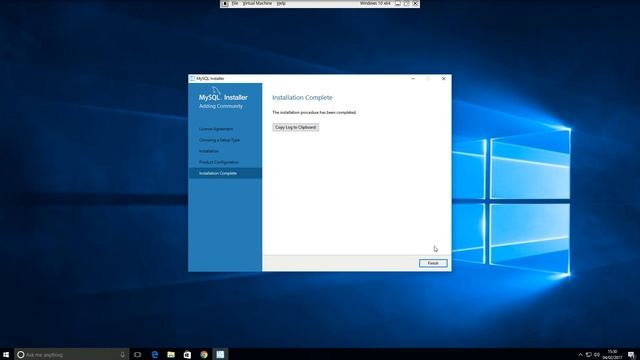Select Choosing a Setup Type step

click(x=219, y=140)
